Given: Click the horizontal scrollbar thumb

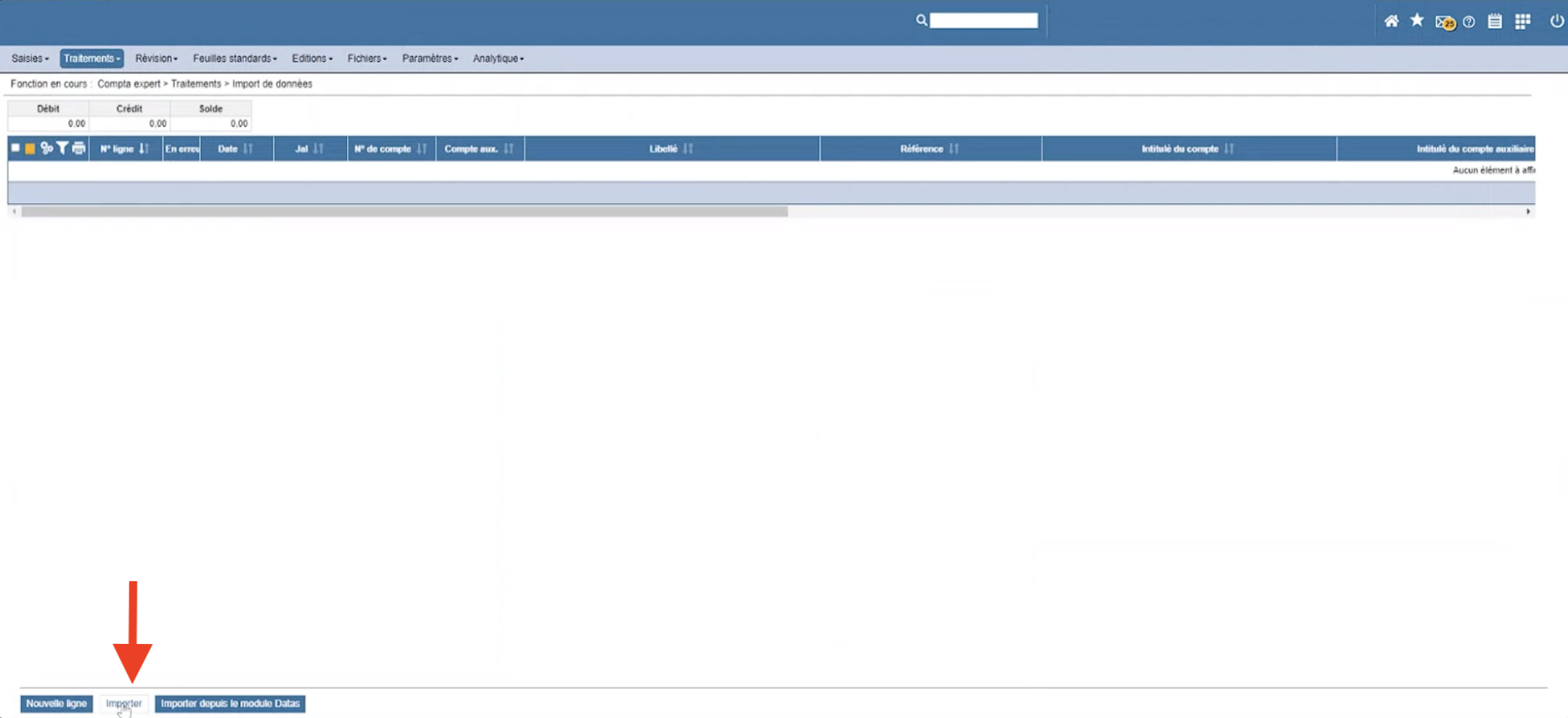Looking at the screenshot, I should (x=404, y=212).
